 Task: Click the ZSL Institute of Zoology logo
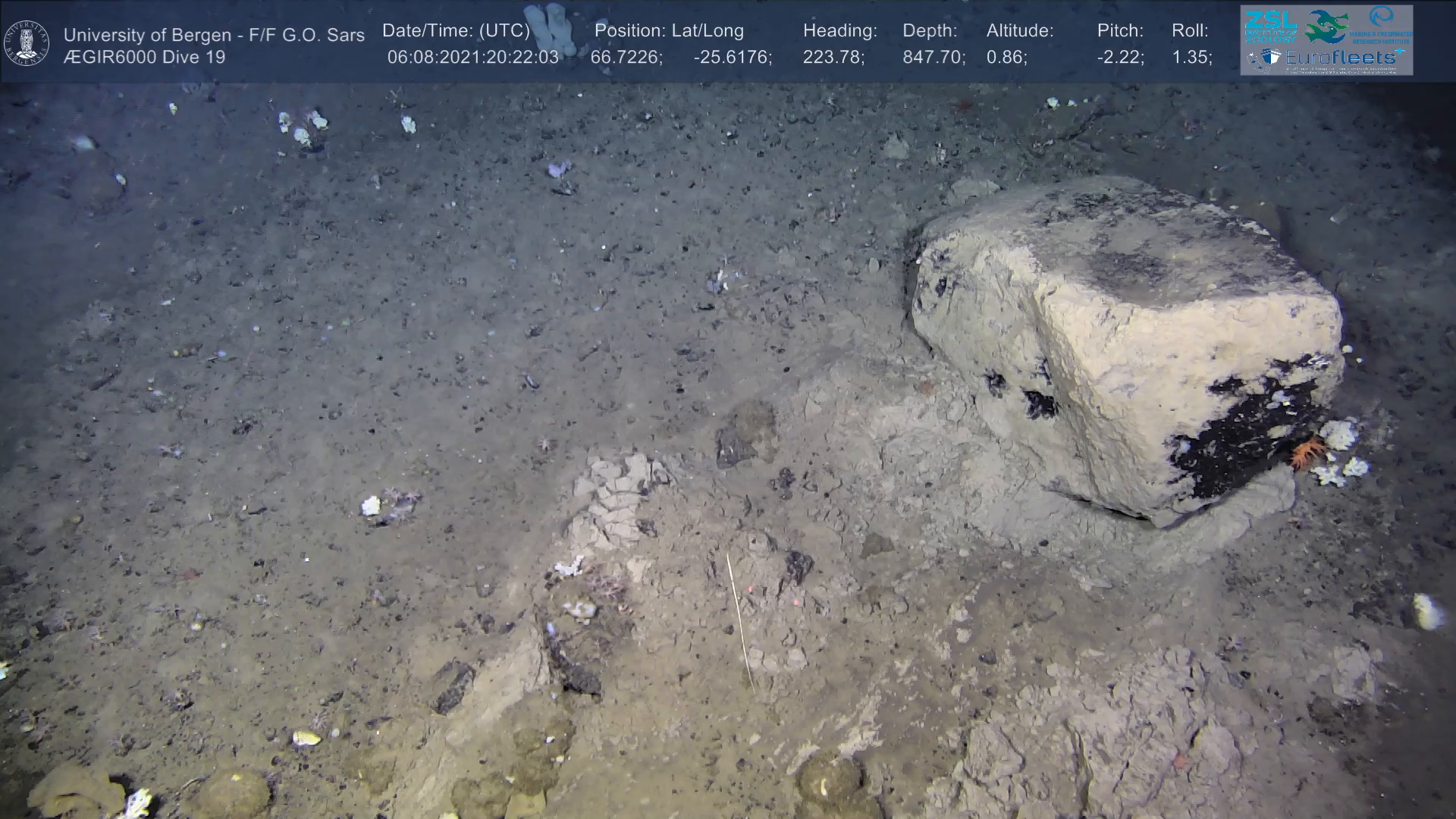pyautogui.click(x=1270, y=25)
